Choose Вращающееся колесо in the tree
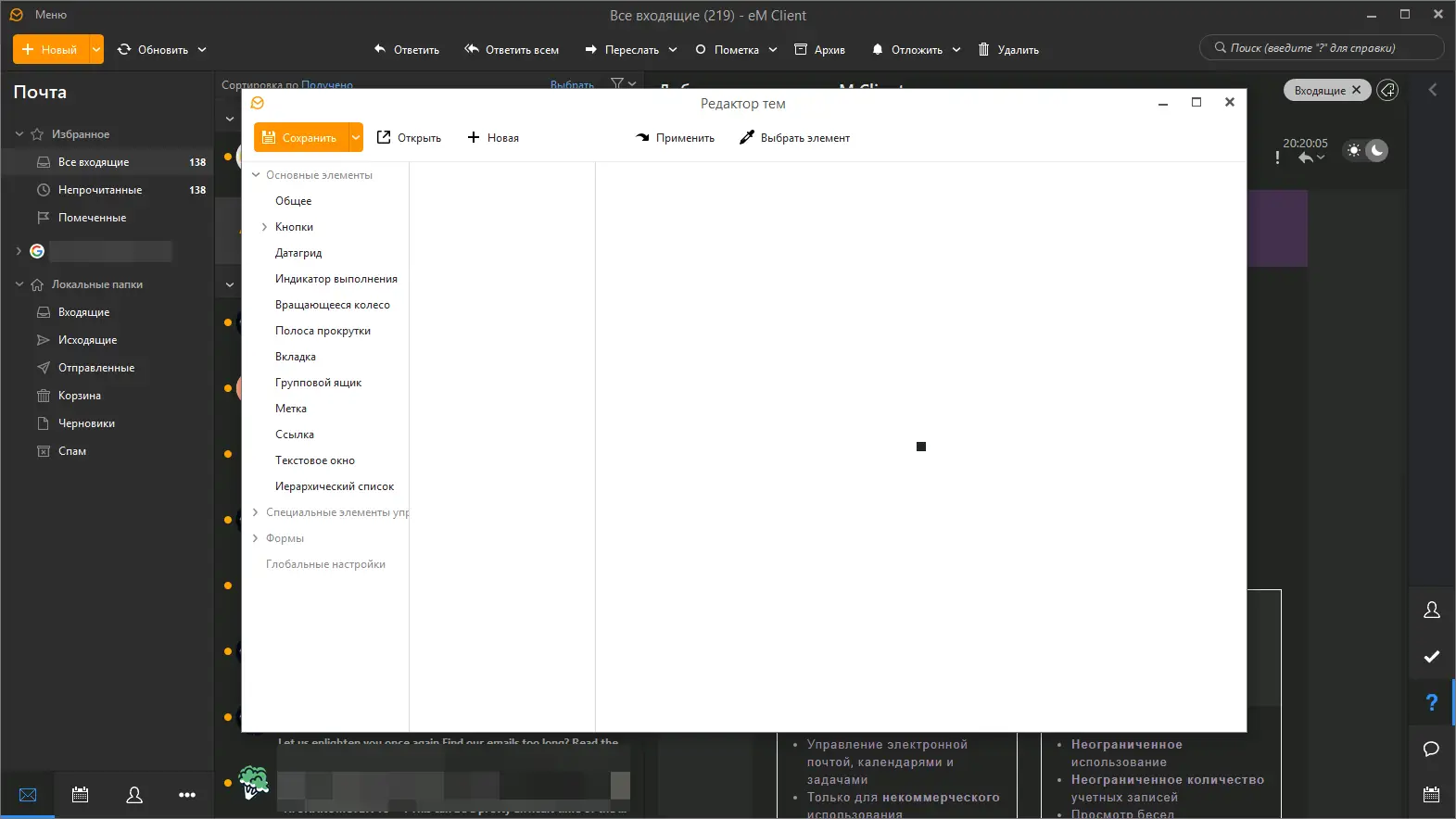Viewport: 1456px width, 819px height. point(333,305)
